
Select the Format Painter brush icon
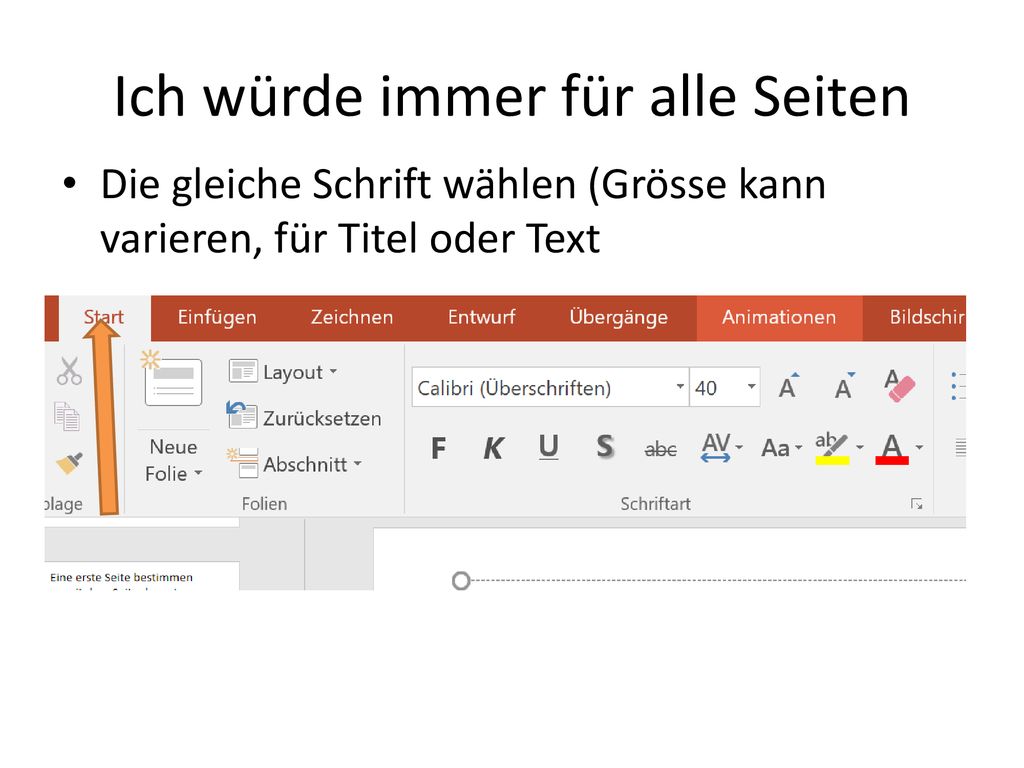[69, 463]
